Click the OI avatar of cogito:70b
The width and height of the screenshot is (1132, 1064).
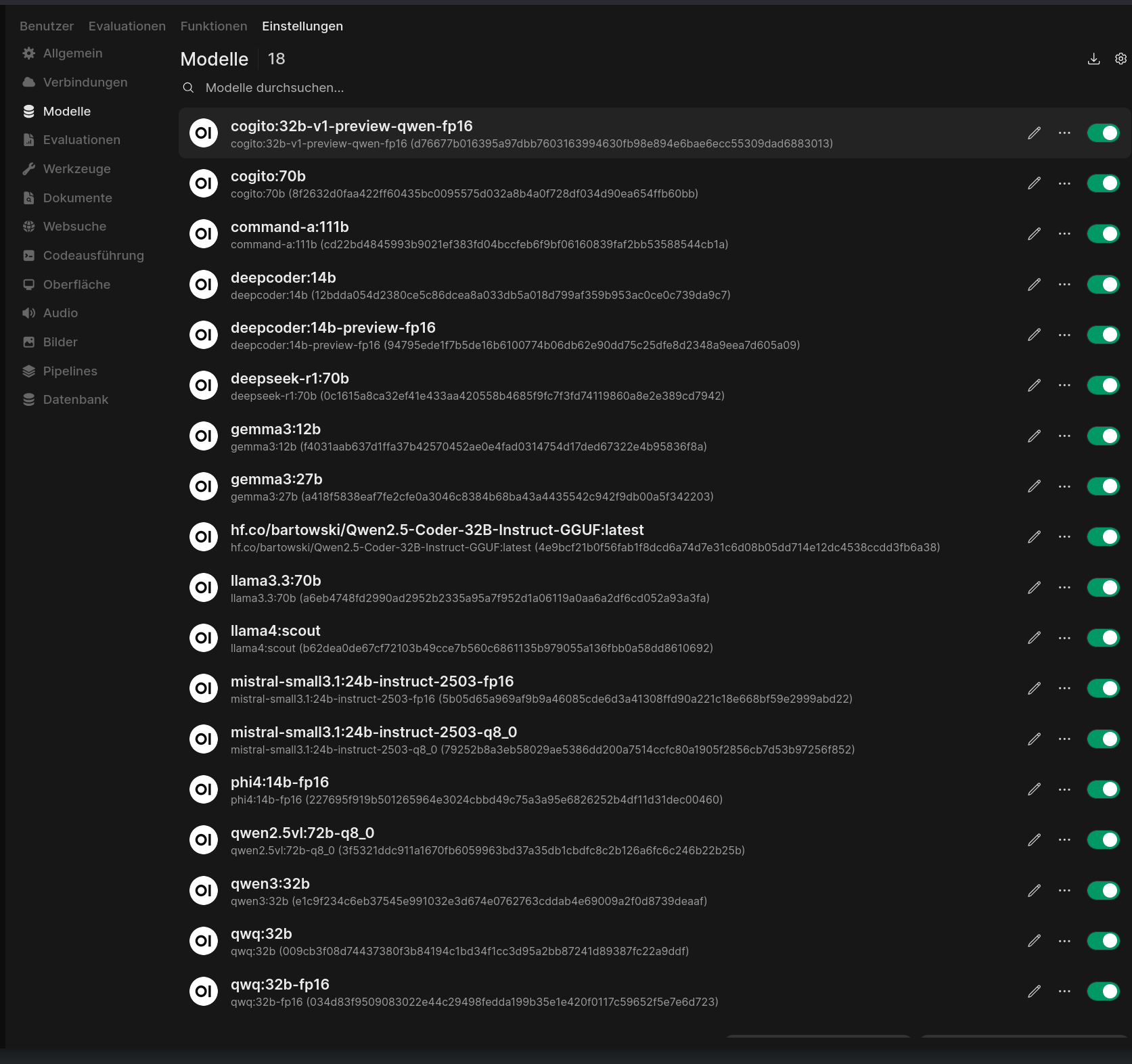point(204,183)
